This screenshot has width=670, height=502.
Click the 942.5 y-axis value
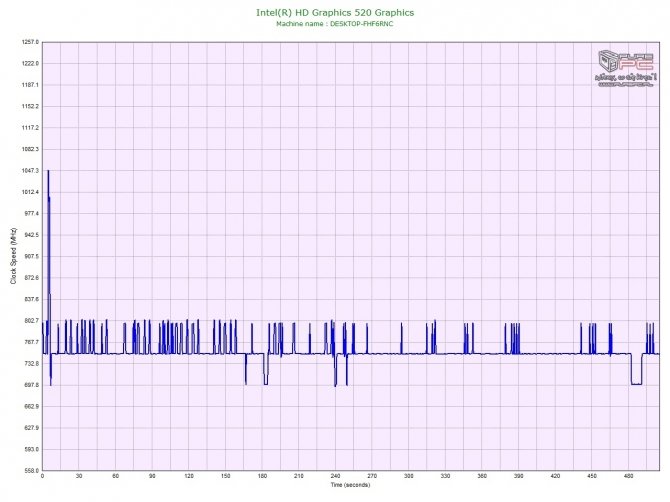tap(32, 235)
